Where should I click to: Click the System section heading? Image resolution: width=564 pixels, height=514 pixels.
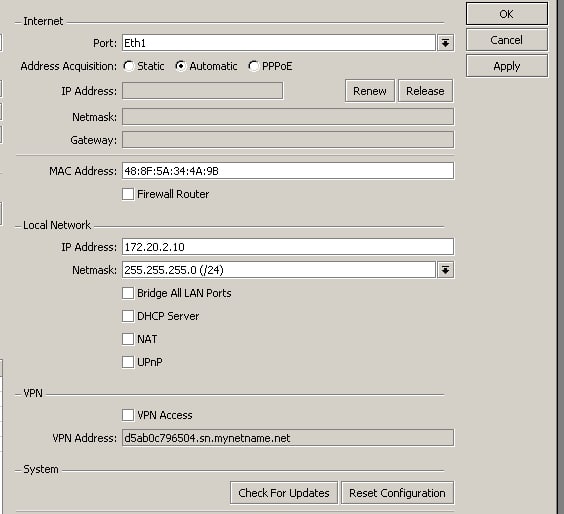pos(41,469)
